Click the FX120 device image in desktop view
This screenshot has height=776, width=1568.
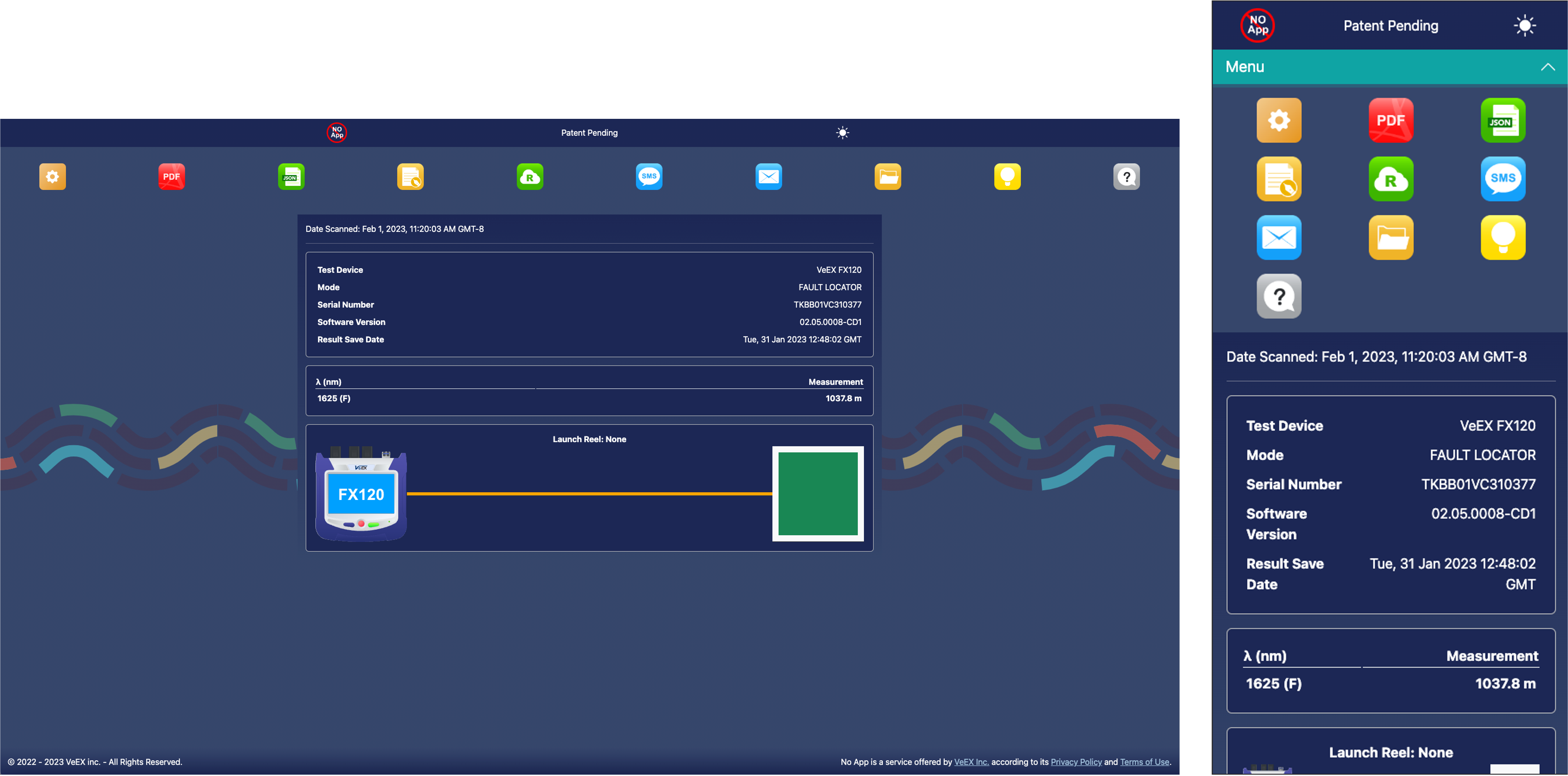[361, 494]
